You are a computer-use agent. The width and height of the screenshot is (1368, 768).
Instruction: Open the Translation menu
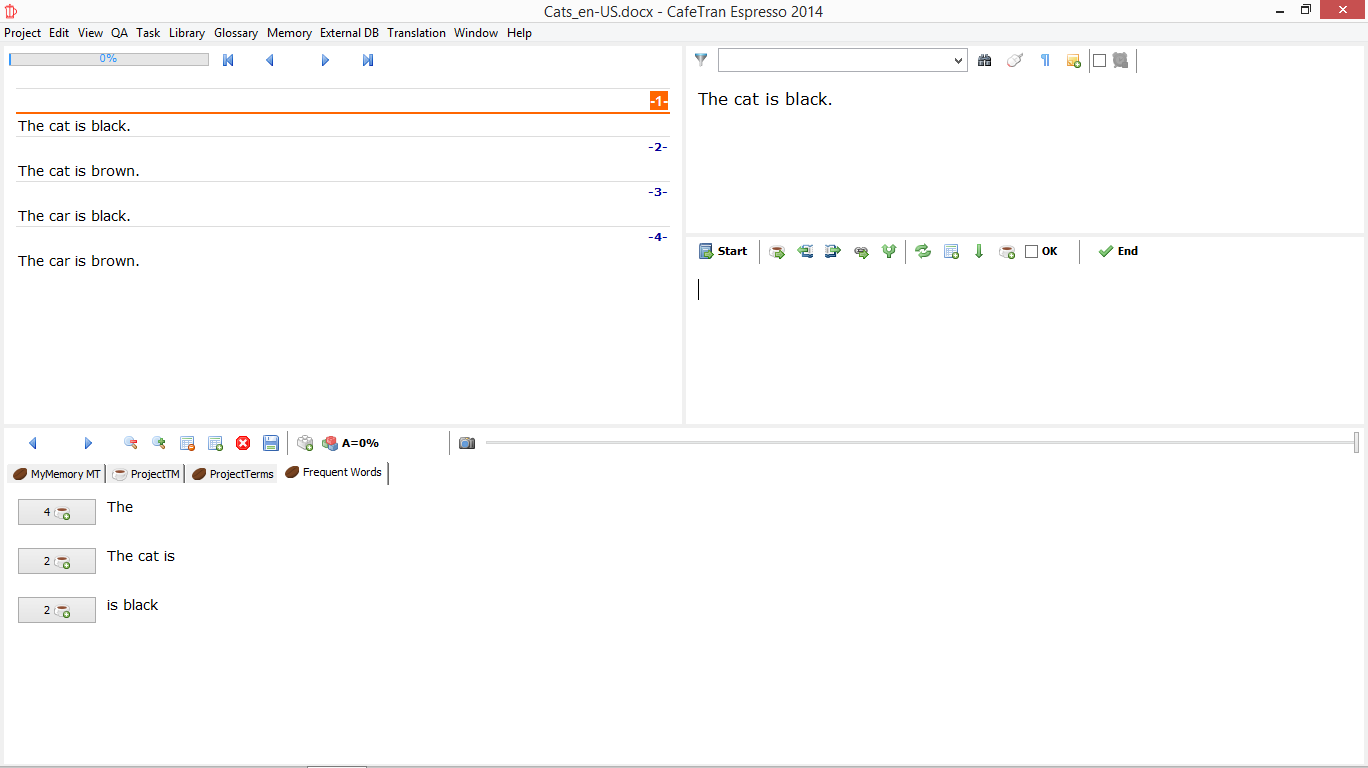pos(416,33)
